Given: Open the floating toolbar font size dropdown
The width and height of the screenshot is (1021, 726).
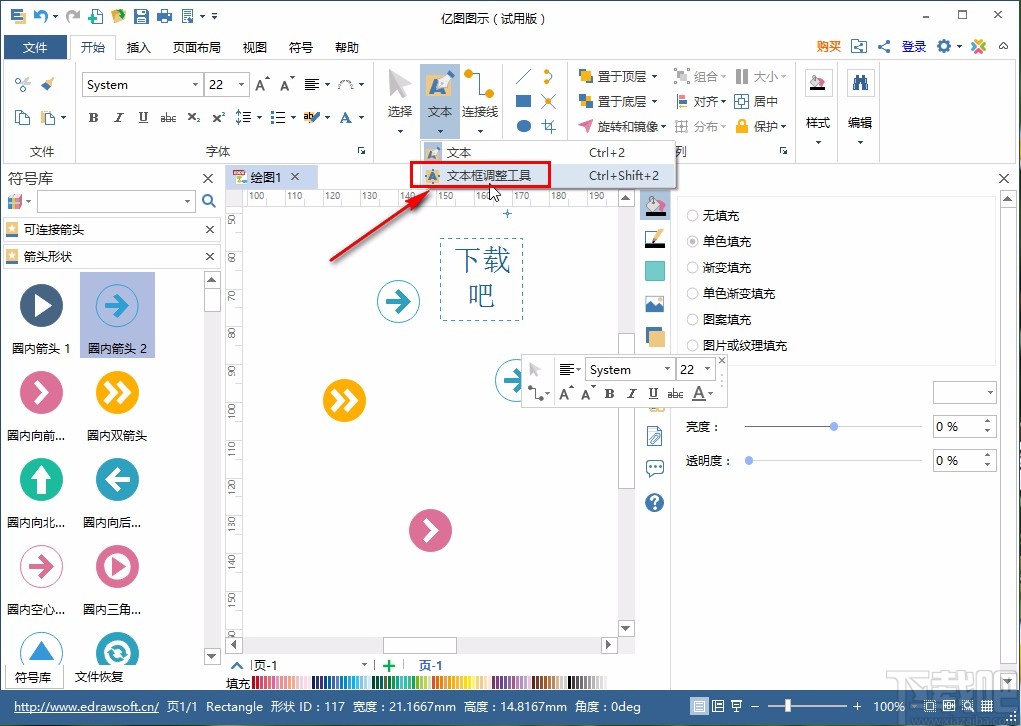Looking at the screenshot, I should (708, 369).
